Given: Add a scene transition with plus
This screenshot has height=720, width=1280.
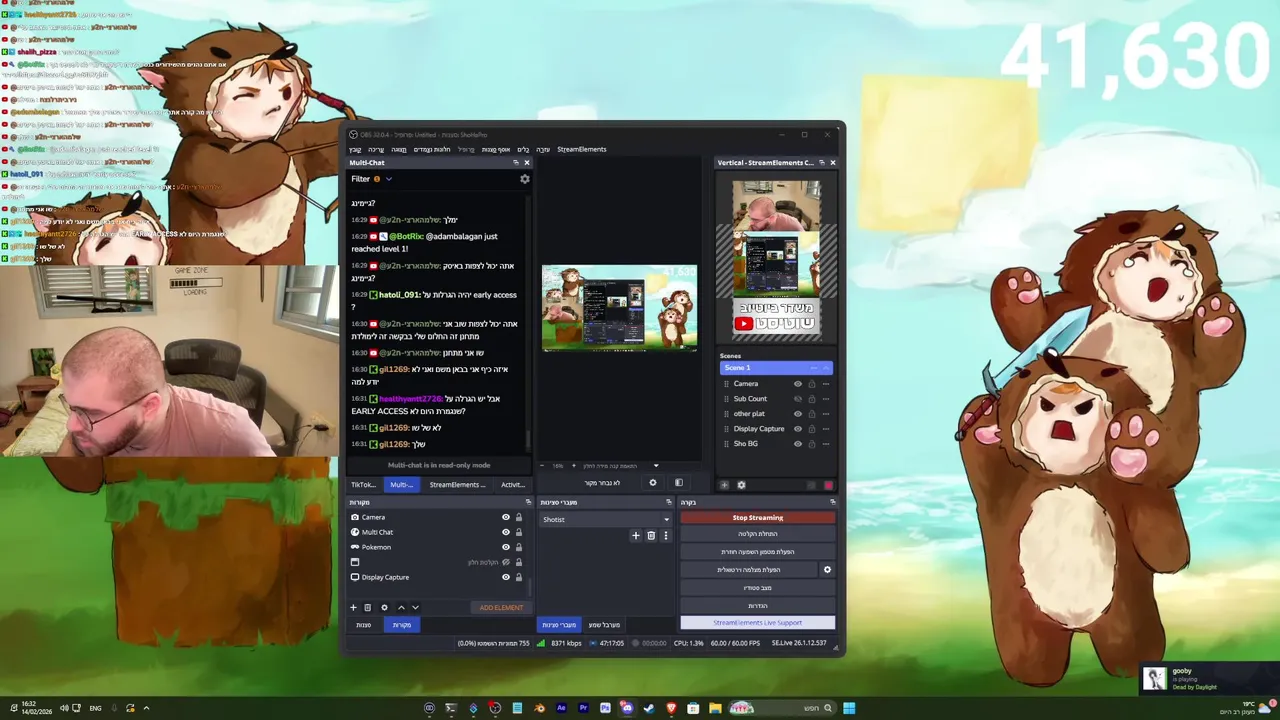Looking at the screenshot, I should (x=635, y=535).
